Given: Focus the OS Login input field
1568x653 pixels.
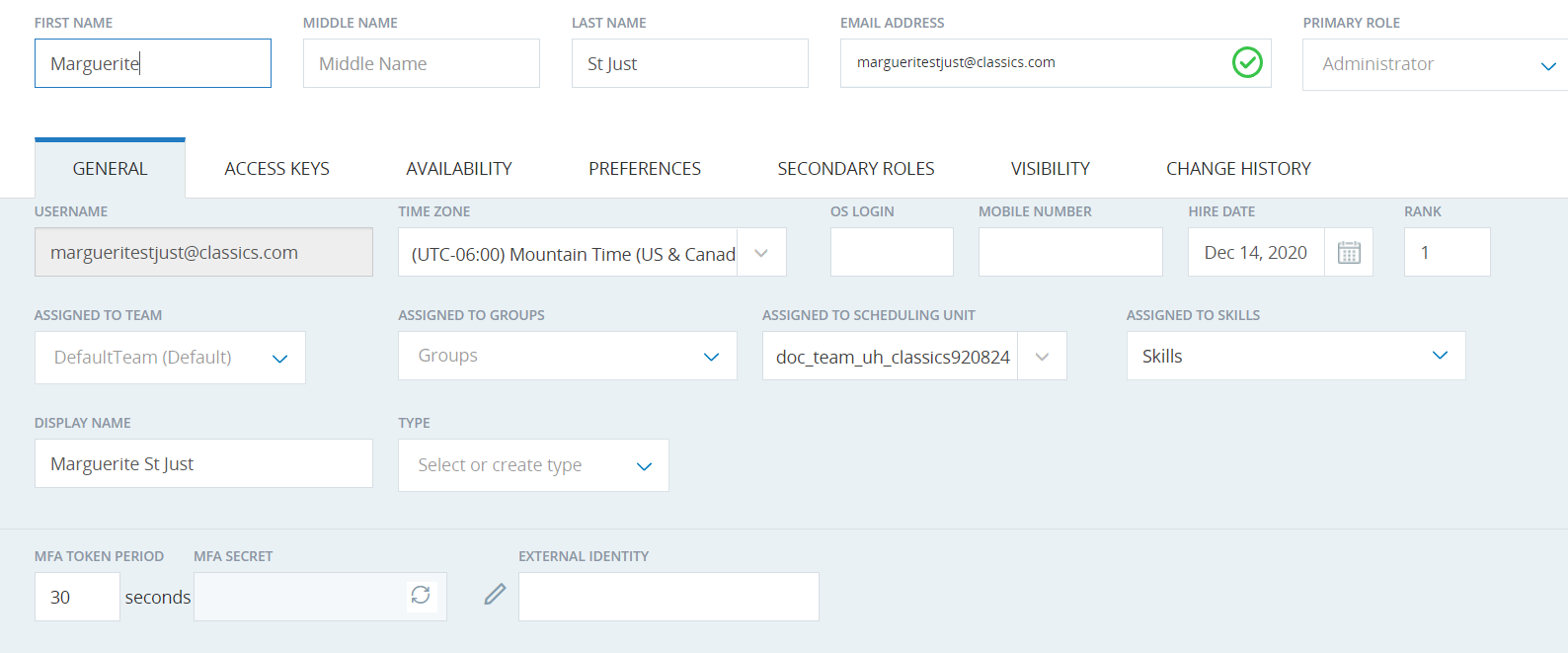Looking at the screenshot, I should click(892, 252).
